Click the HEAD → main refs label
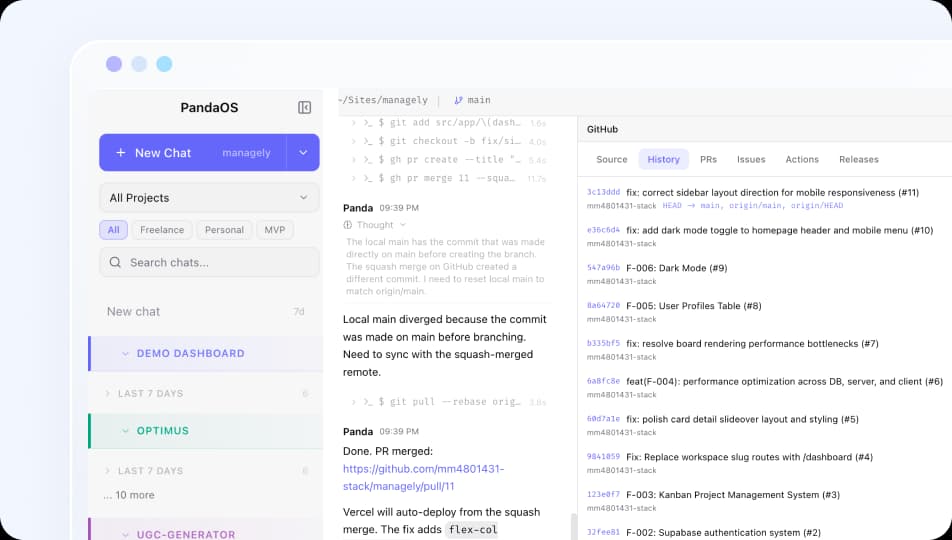 [752, 206]
